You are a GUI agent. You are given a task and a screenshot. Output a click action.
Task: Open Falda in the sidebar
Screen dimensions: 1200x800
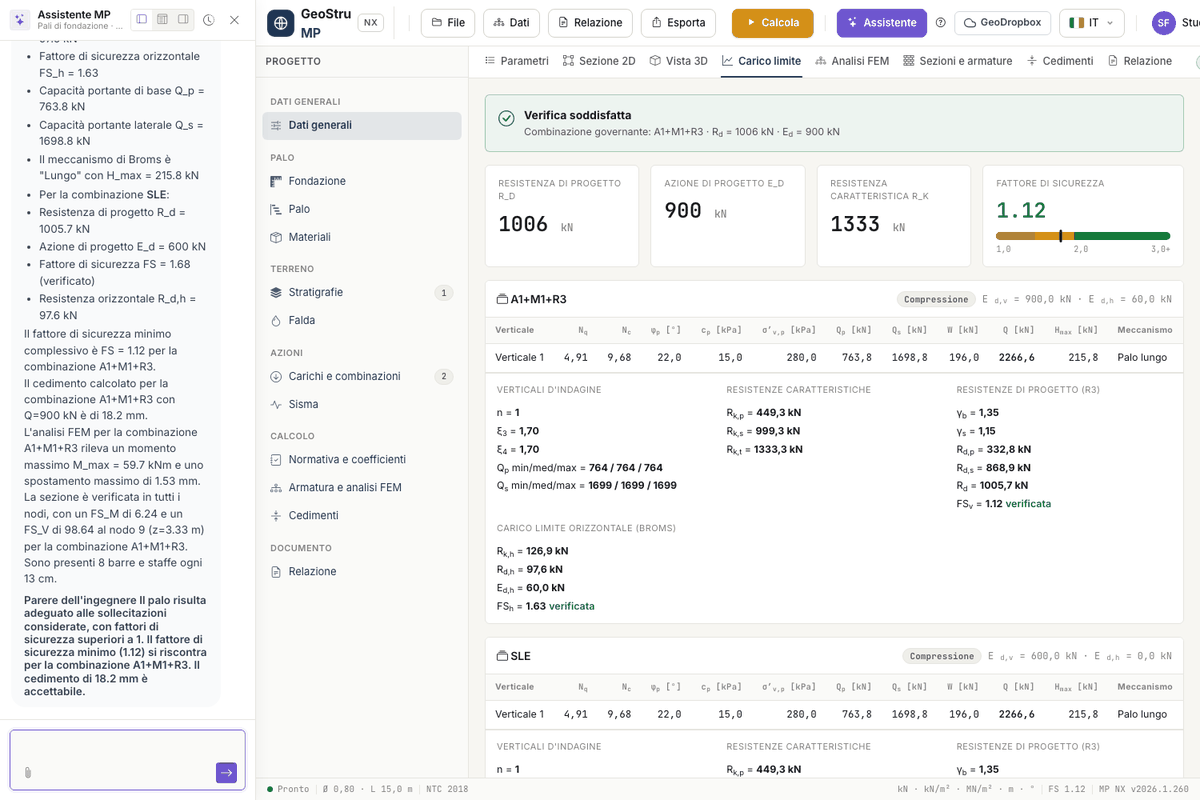(x=362, y=320)
